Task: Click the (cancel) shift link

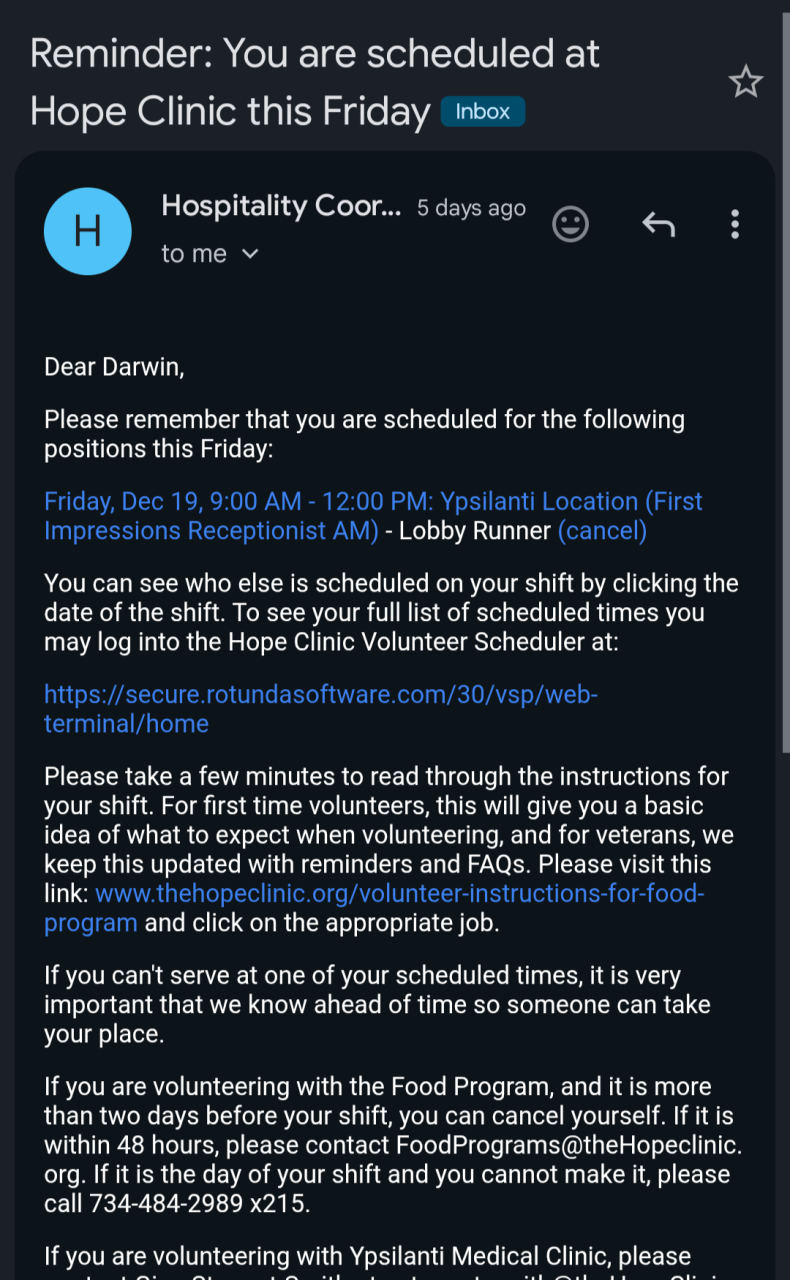Action: [602, 531]
